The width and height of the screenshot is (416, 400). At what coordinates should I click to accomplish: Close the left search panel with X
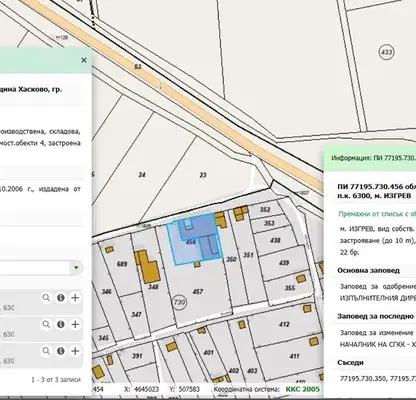pyautogui.click(x=84, y=60)
